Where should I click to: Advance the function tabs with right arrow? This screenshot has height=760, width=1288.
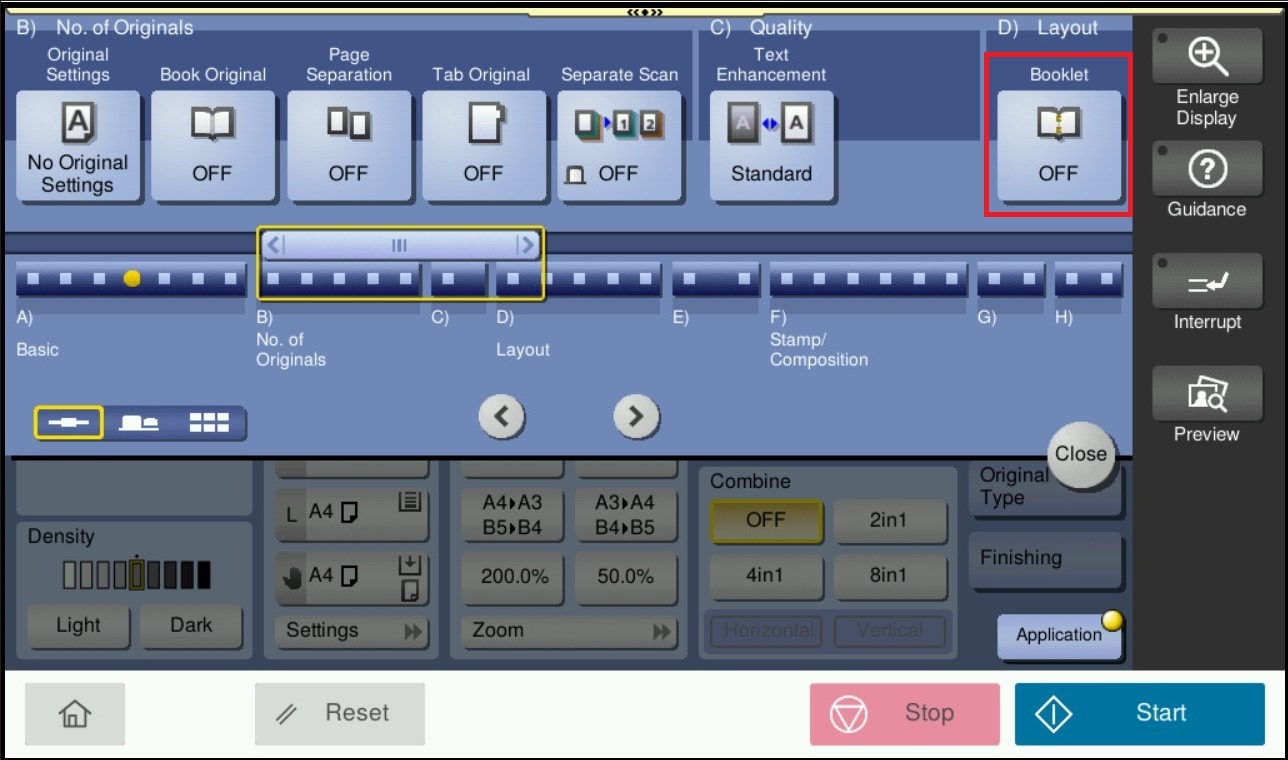(x=637, y=417)
